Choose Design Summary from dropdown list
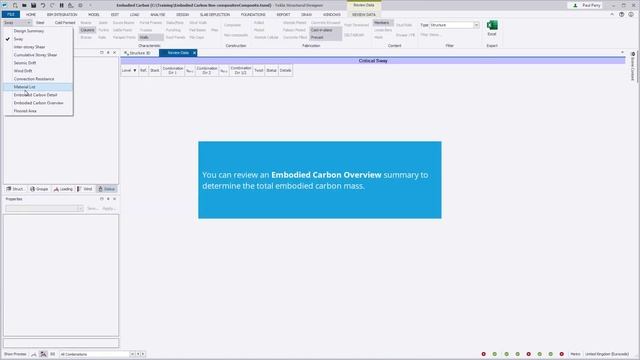 coord(29,31)
